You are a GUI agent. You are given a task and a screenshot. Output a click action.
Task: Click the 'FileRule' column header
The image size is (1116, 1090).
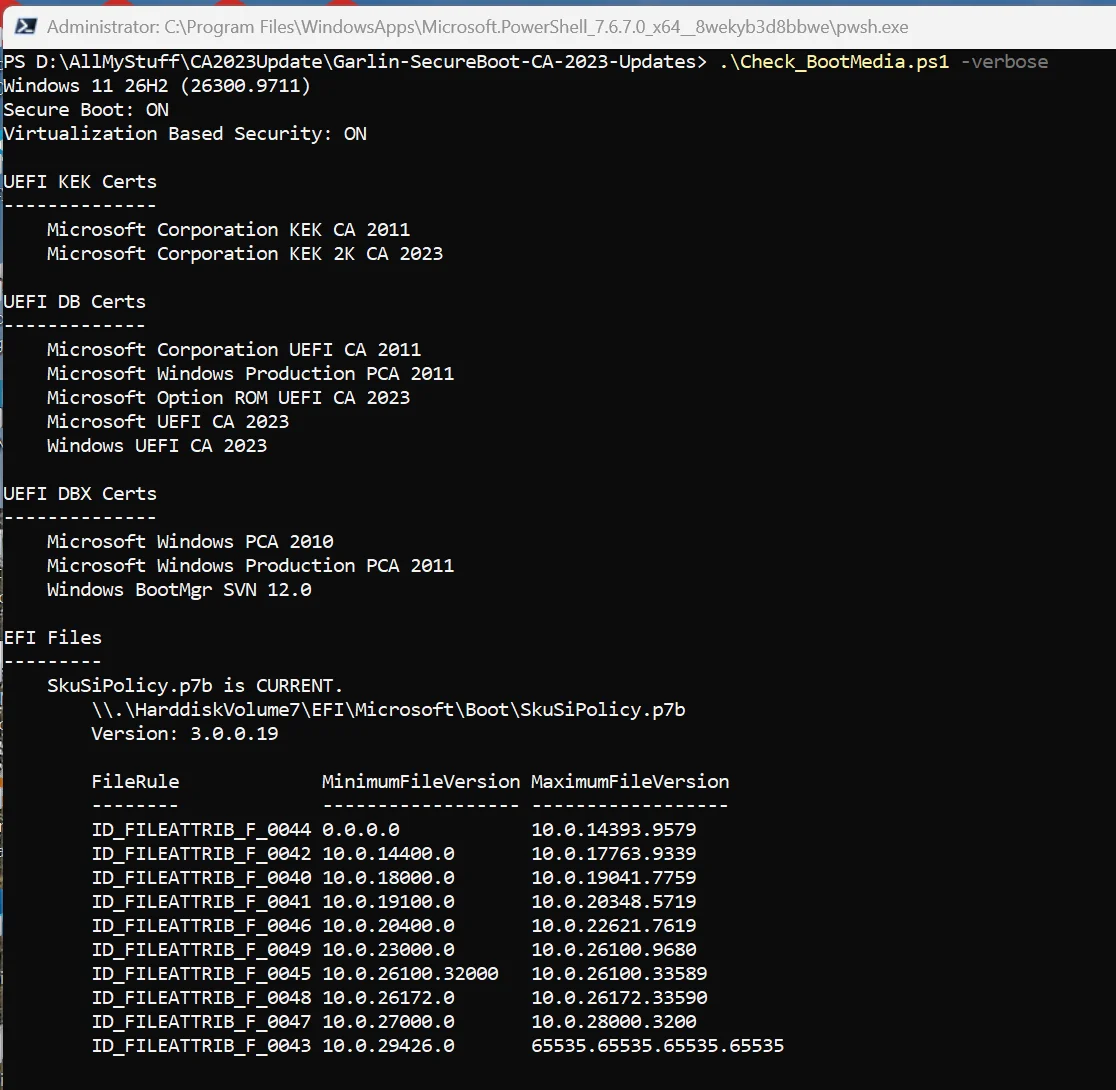tap(135, 782)
